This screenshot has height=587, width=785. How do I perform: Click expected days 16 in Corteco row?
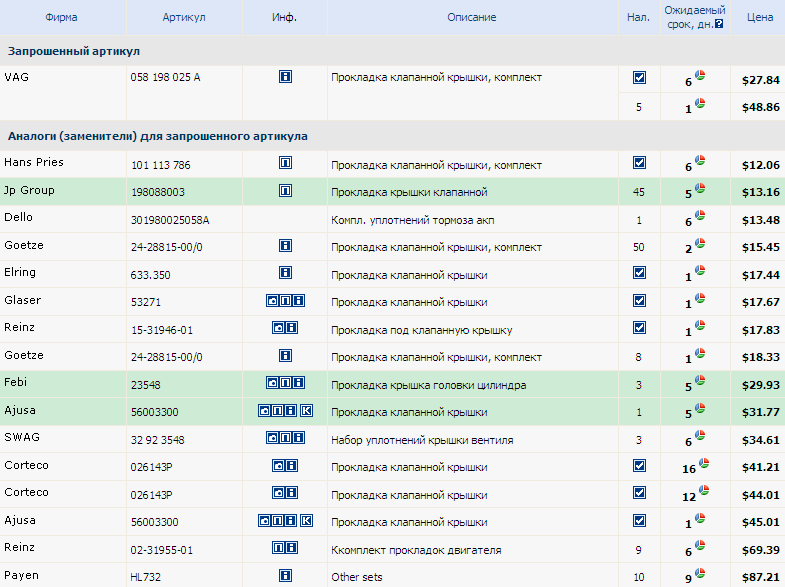689,469
